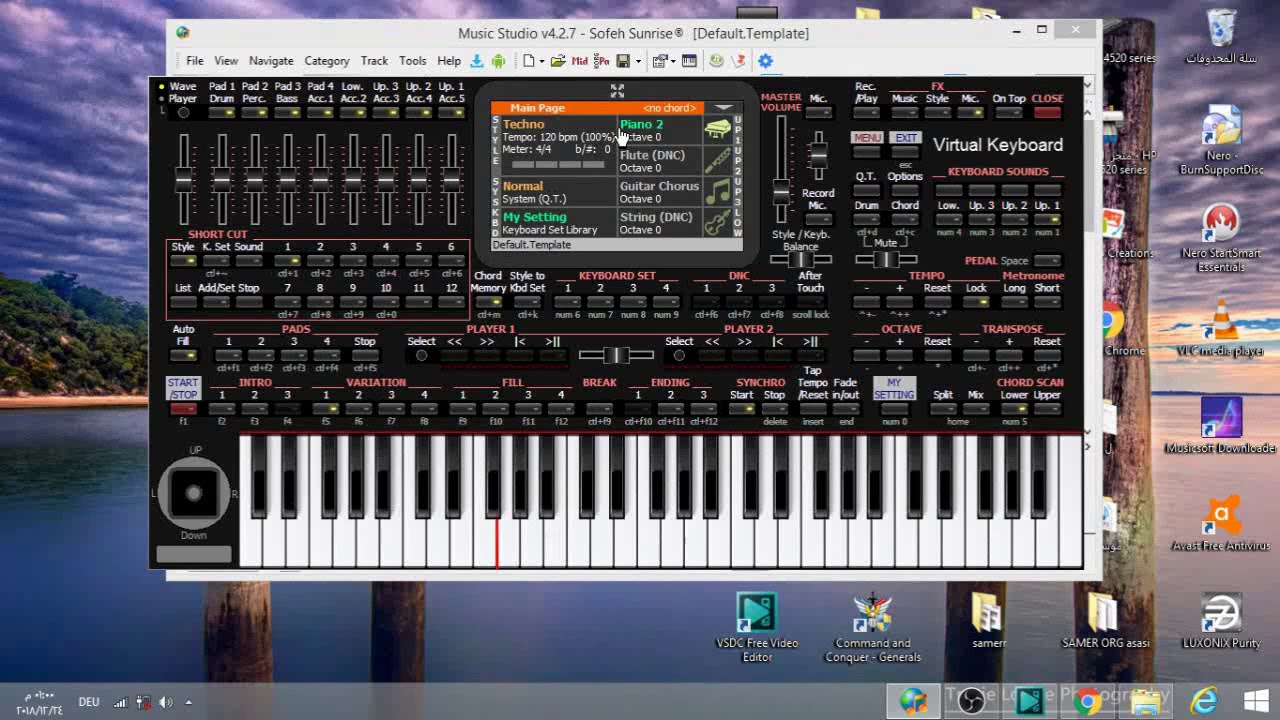
Task: Open settings with the blue gear icon
Action: coord(765,61)
